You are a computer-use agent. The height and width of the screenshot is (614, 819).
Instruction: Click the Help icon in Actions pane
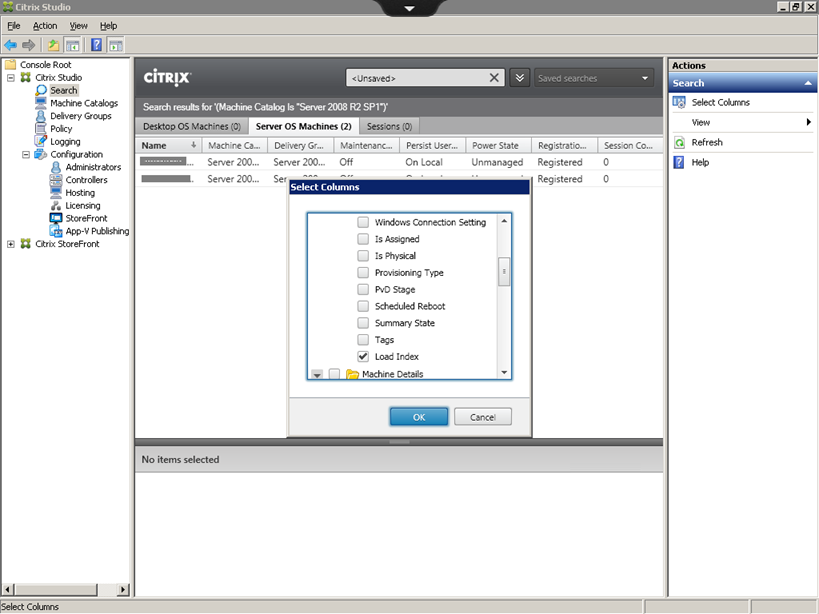(679, 162)
